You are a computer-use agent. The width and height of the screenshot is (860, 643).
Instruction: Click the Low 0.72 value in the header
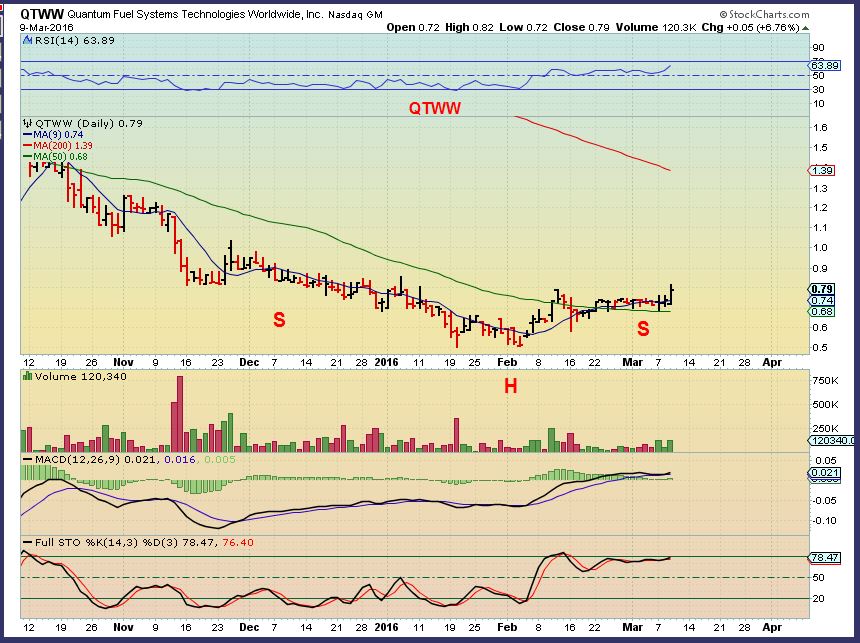523,27
